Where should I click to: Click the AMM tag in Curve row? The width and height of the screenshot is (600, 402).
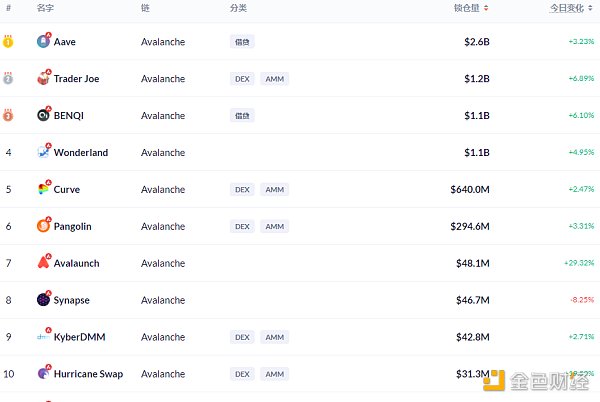275,189
